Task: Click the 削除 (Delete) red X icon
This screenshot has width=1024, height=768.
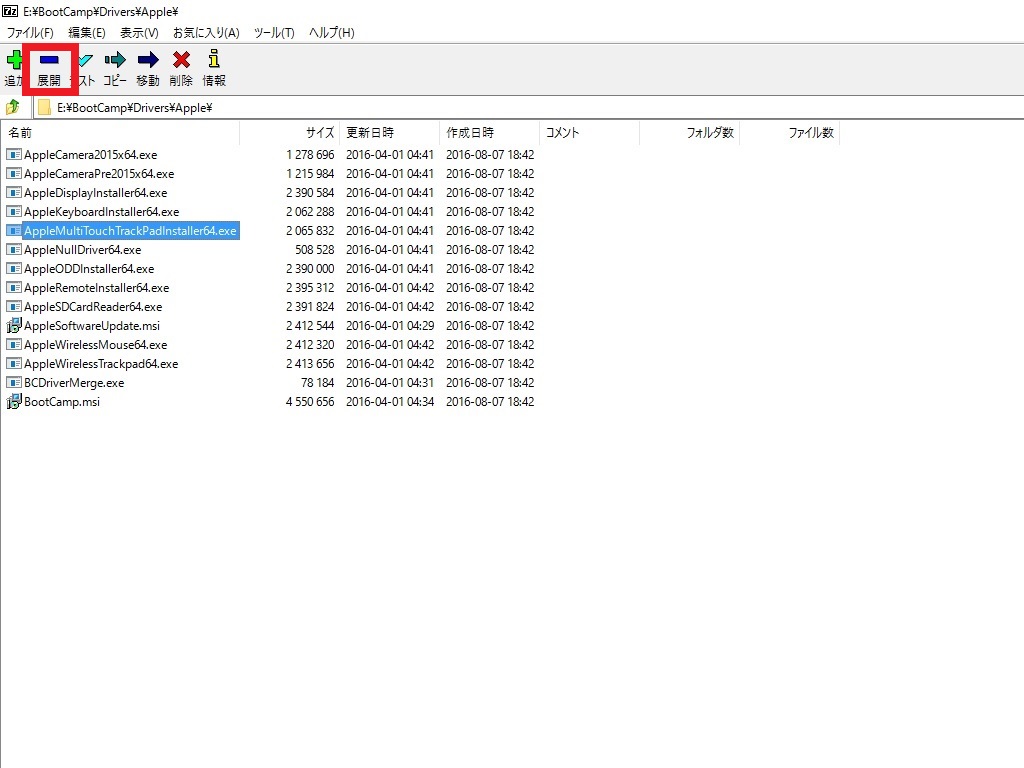Action: tap(182, 60)
